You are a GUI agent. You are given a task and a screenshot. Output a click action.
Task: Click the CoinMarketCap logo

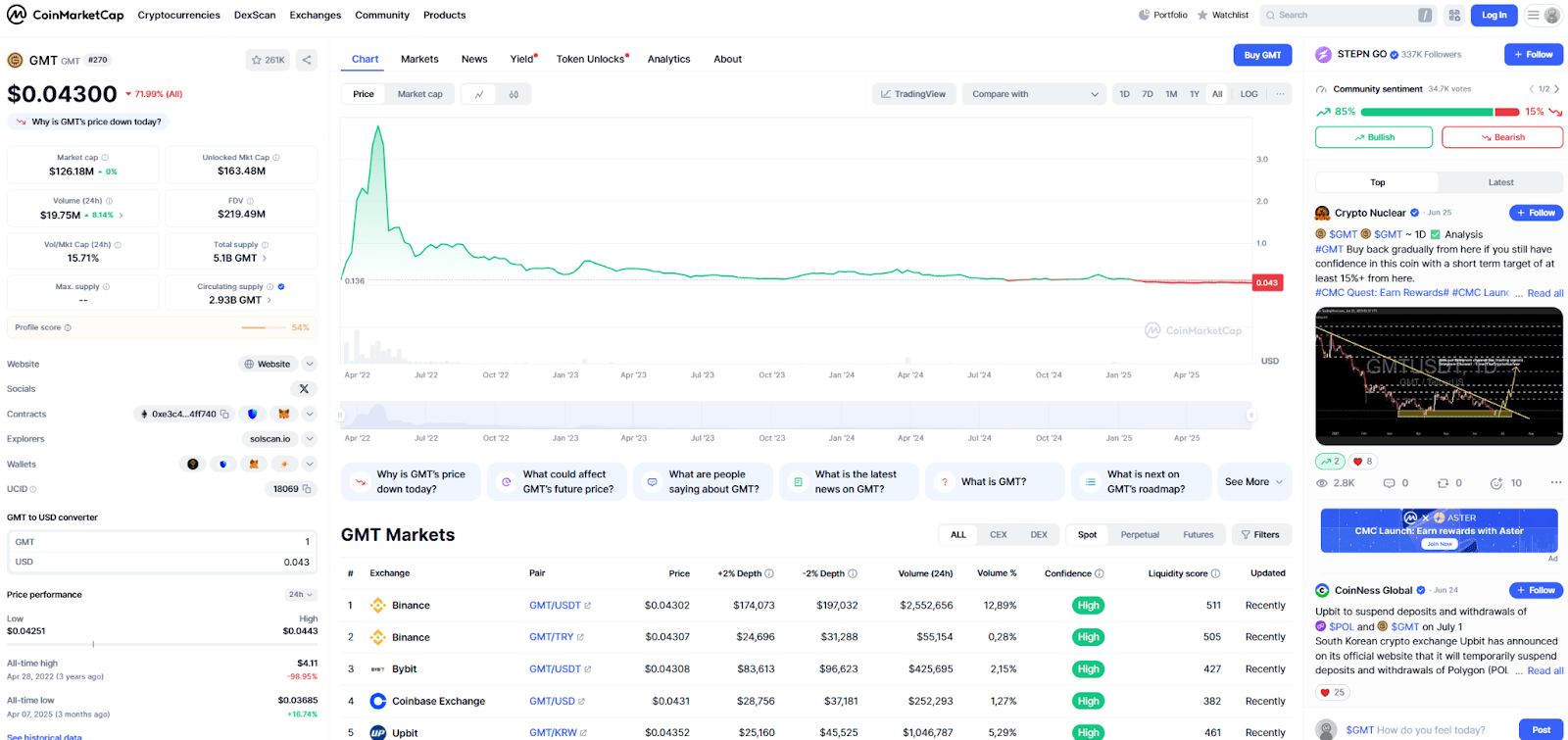tap(65, 15)
